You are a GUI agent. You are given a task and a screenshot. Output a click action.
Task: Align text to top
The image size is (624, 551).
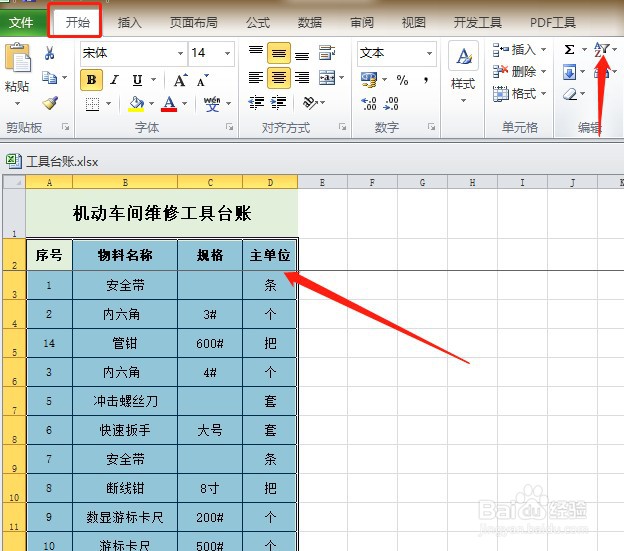[x=255, y=51]
